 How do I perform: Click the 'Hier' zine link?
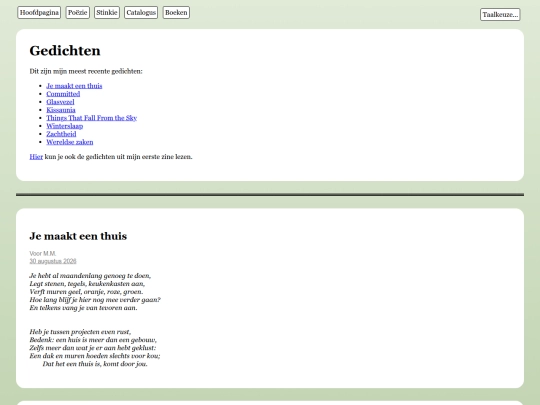click(x=36, y=157)
